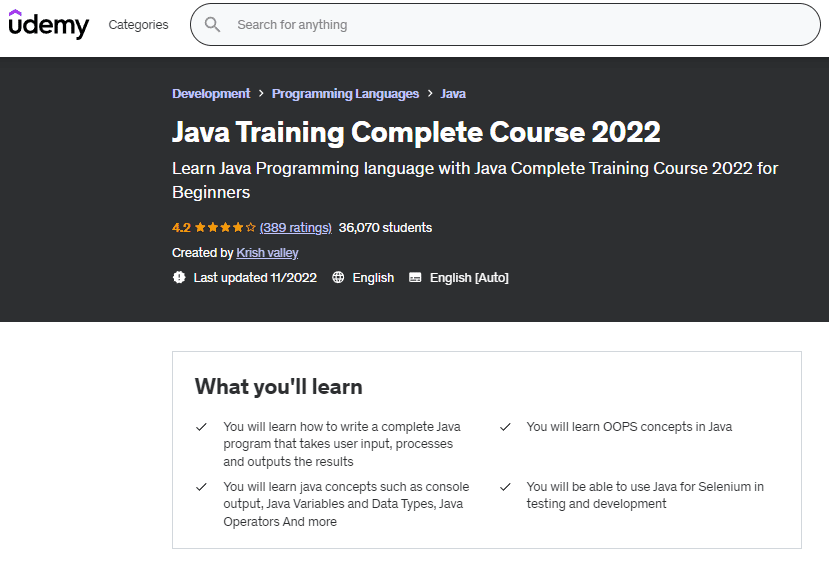This screenshot has width=829, height=580.
Task: Click the Udemy logo
Action: coord(48,24)
